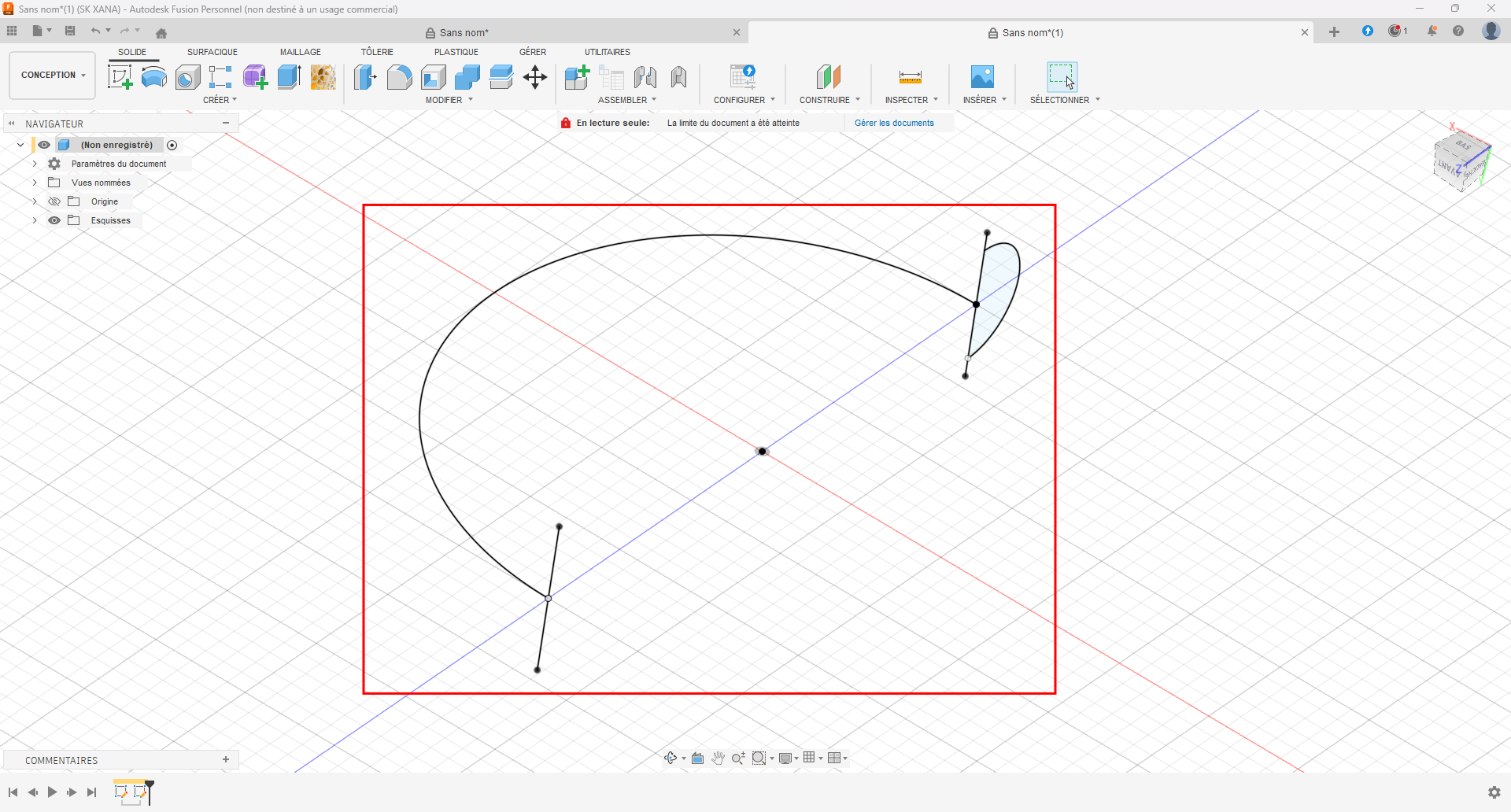Click the New Component icon
The width and height of the screenshot is (1511, 812).
(x=577, y=77)
